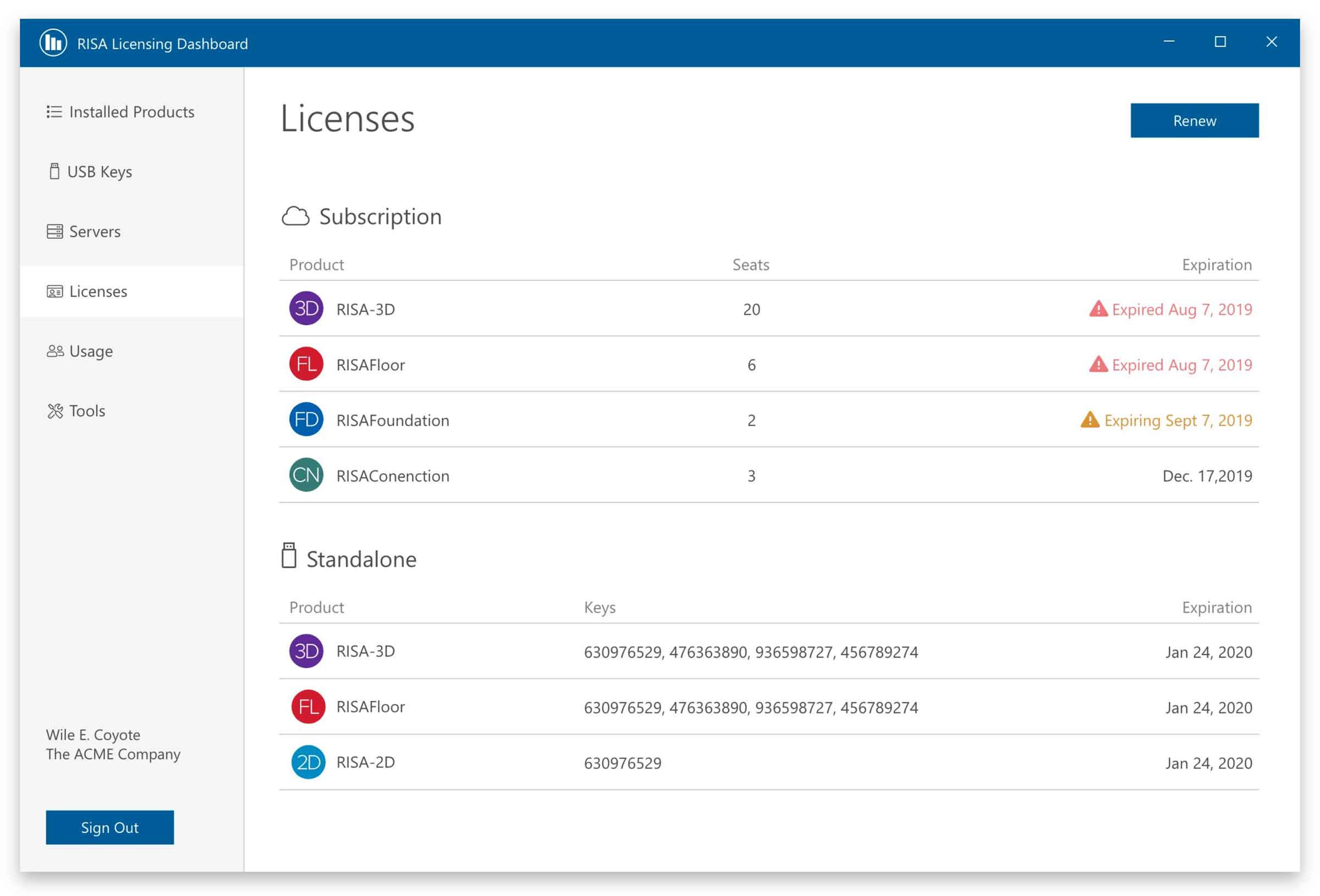This screenshot has height=896, width=1320.
Task: Click Expired Aug 7, 2019 on RISAFloor row
Action: [1182, 365]
